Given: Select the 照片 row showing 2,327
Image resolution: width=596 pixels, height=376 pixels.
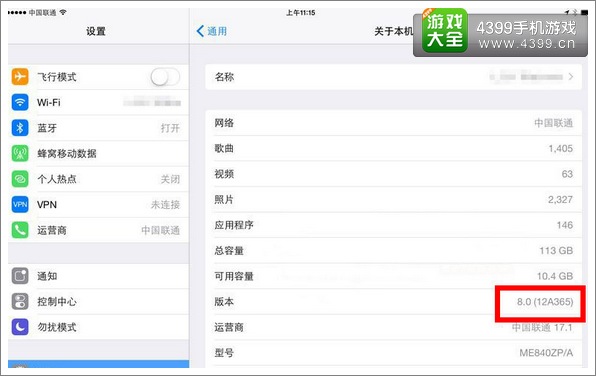Looking at the screenshot, I should (393, 199).
